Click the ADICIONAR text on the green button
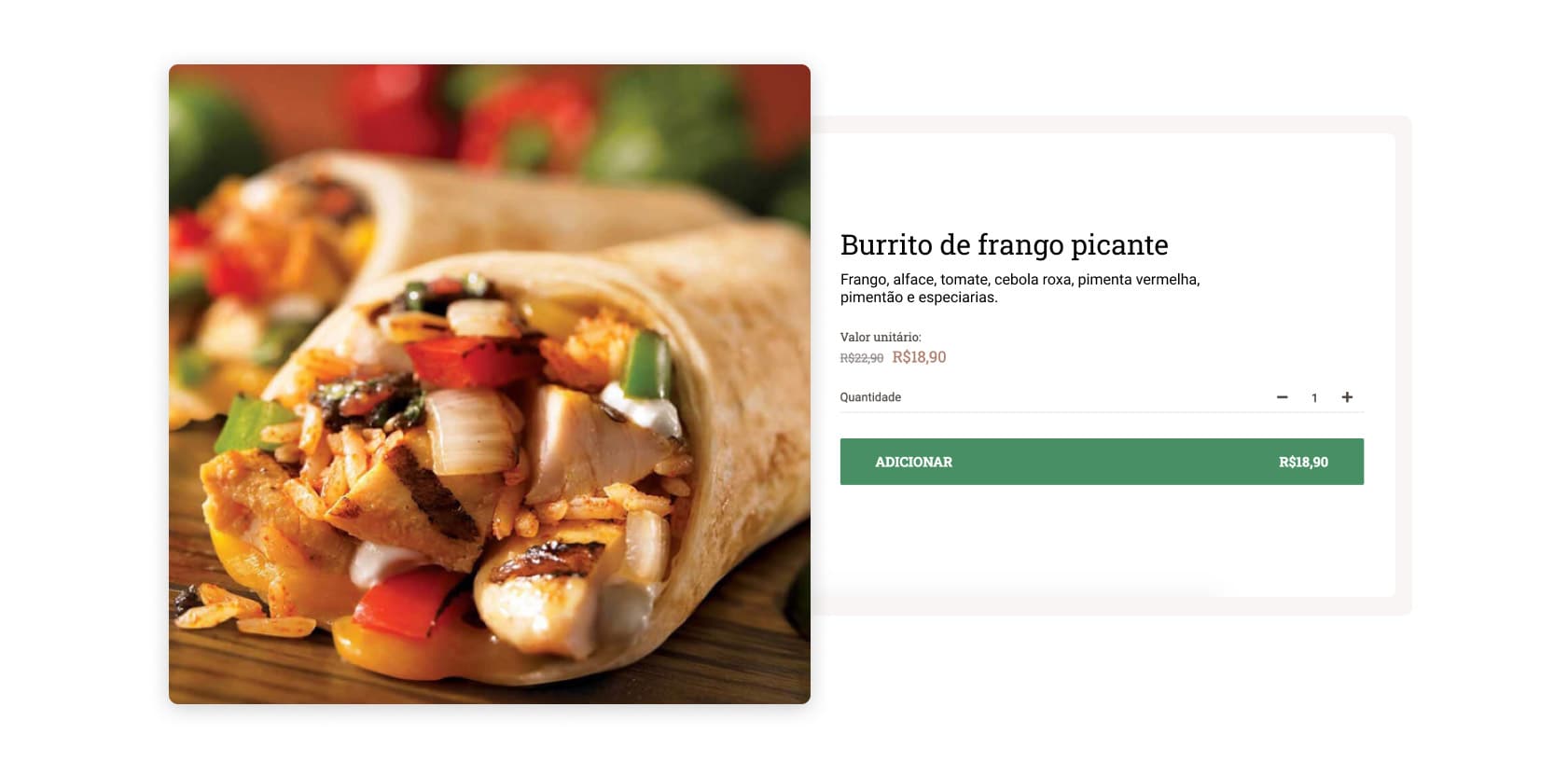This screenshot has height=776, width=1568. click(913, 462)
